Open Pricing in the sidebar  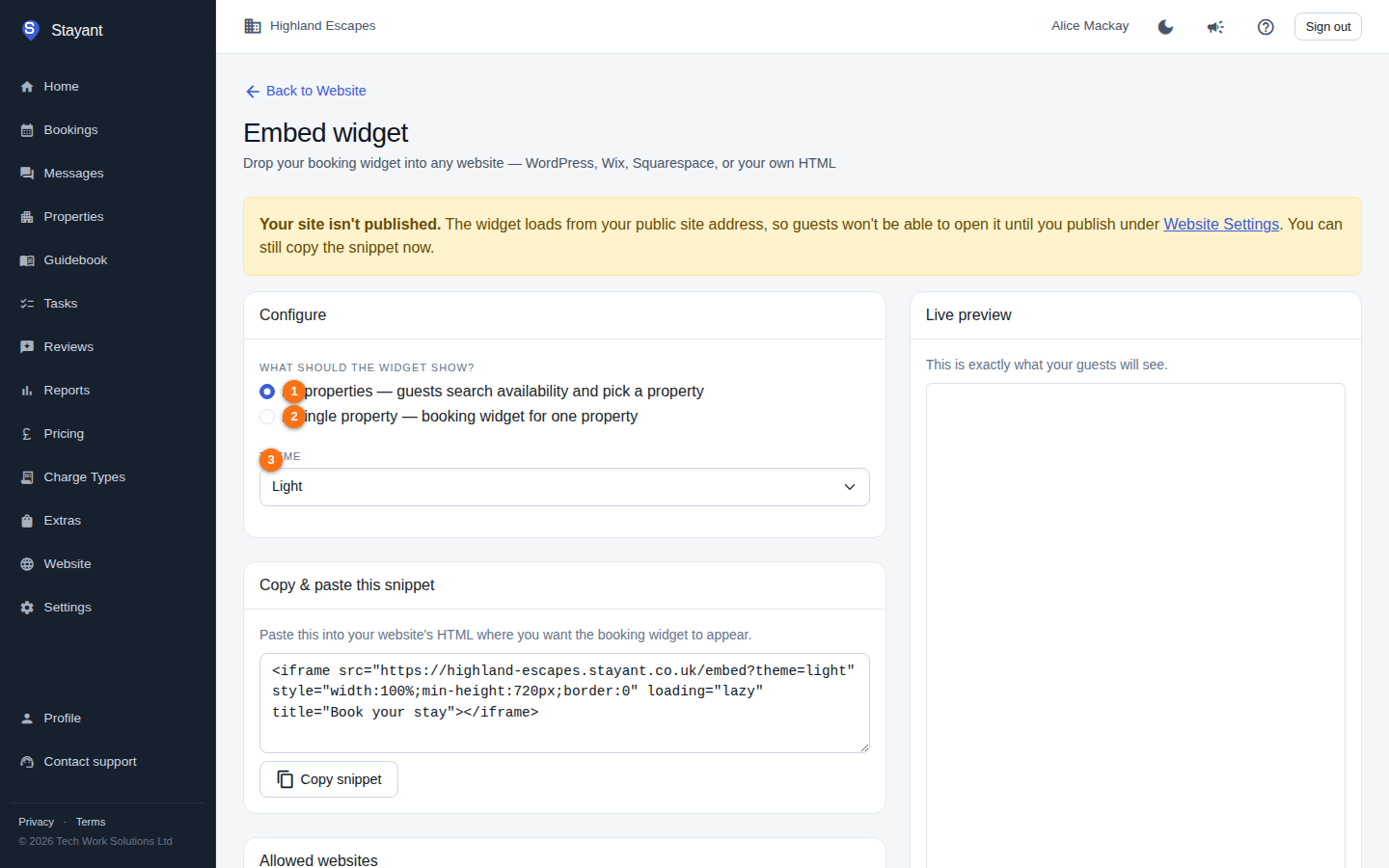click(x=108, y=434)
